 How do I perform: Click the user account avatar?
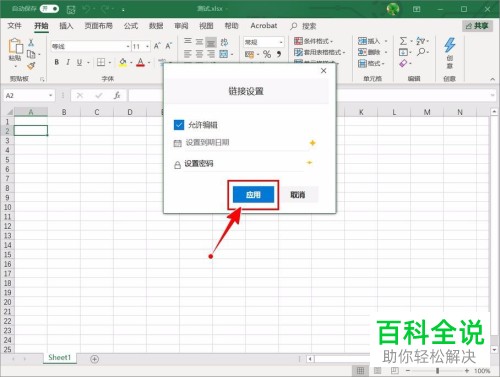click(x=393, y=9)
